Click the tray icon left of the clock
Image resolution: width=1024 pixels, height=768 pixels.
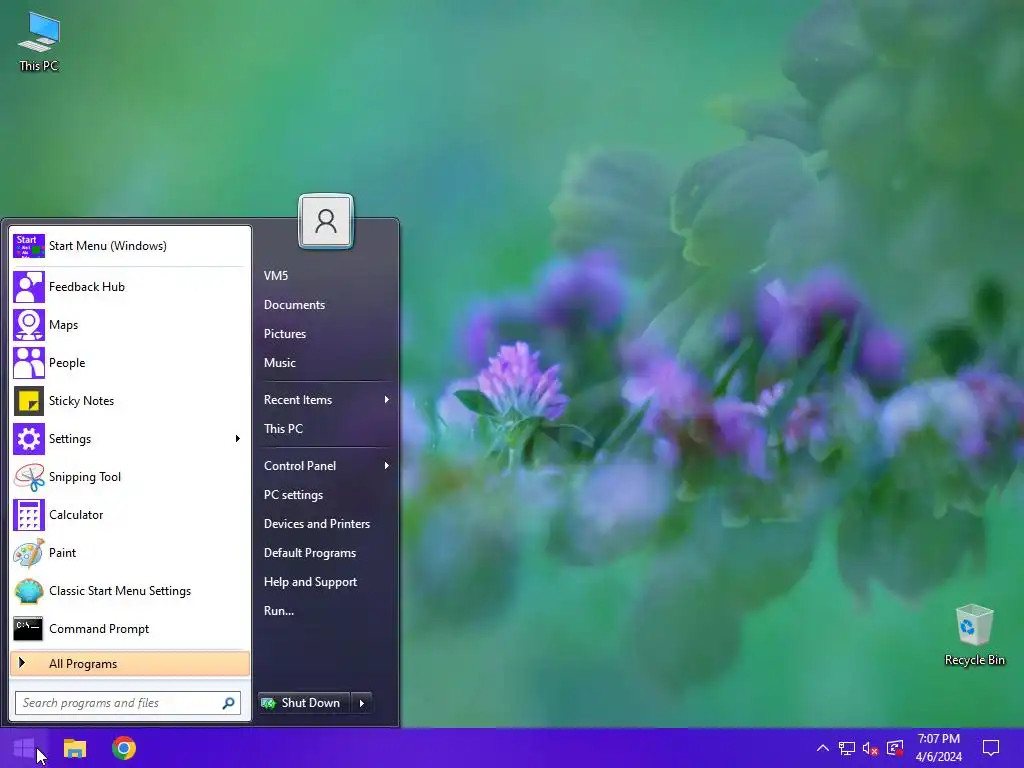tap(895, 748)
